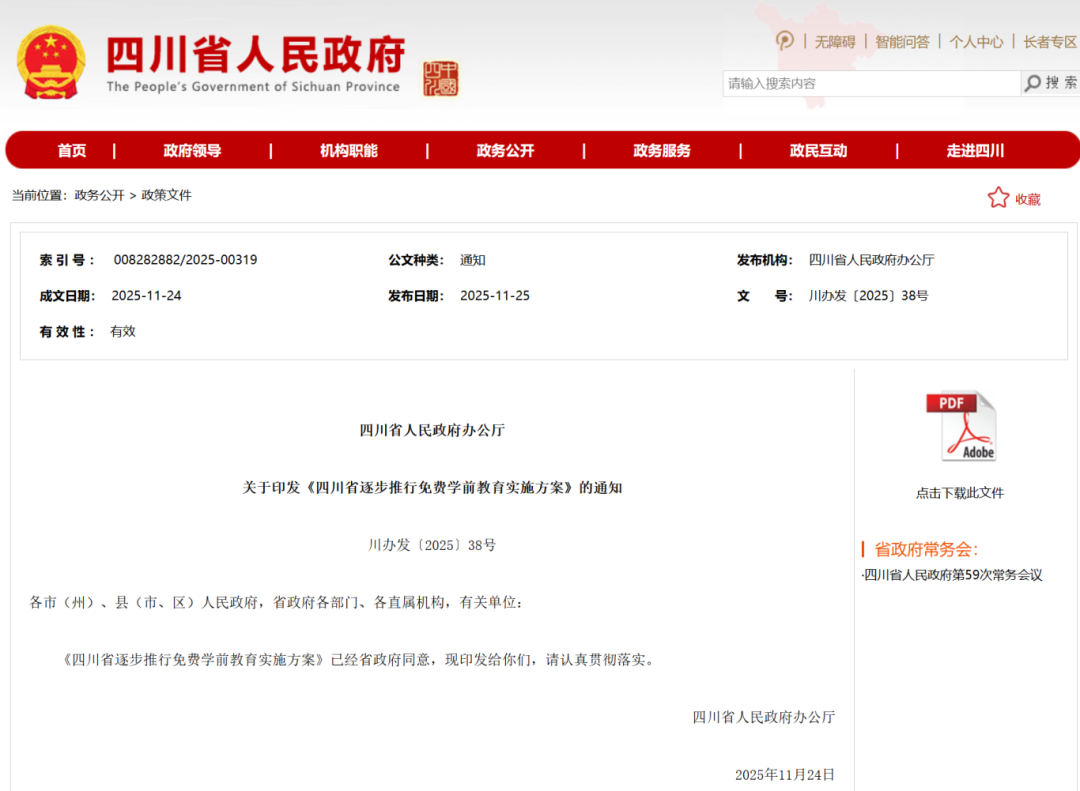Click 政策文件 in the breadcrumb
The height and width of the screenshot is (791, 1080).
(x=166, y=196)
